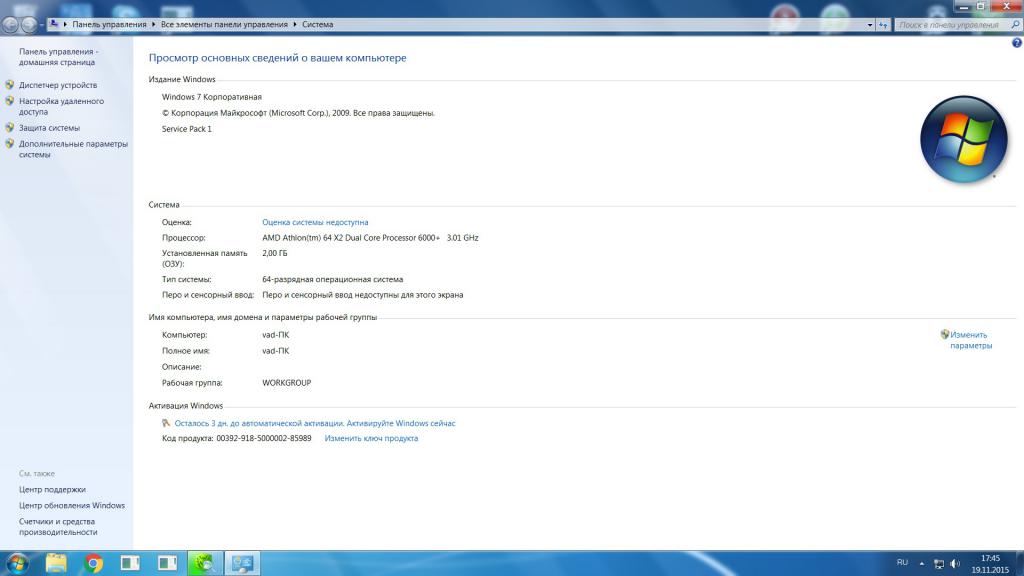
Task: Click shield icon beside Диспетчер устройств
Action: coord(10,85)
